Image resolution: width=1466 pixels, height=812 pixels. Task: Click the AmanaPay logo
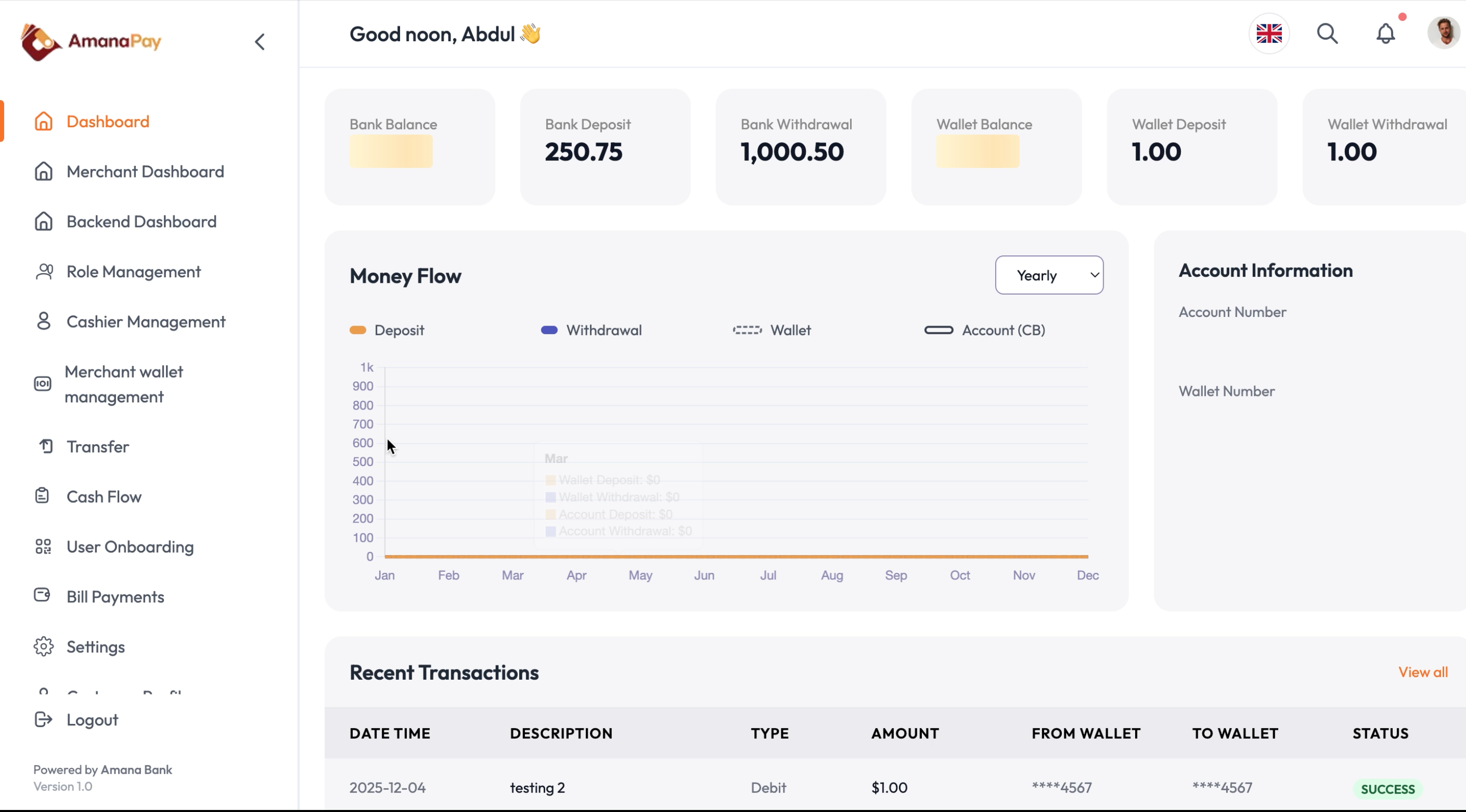tap(91, 42)
